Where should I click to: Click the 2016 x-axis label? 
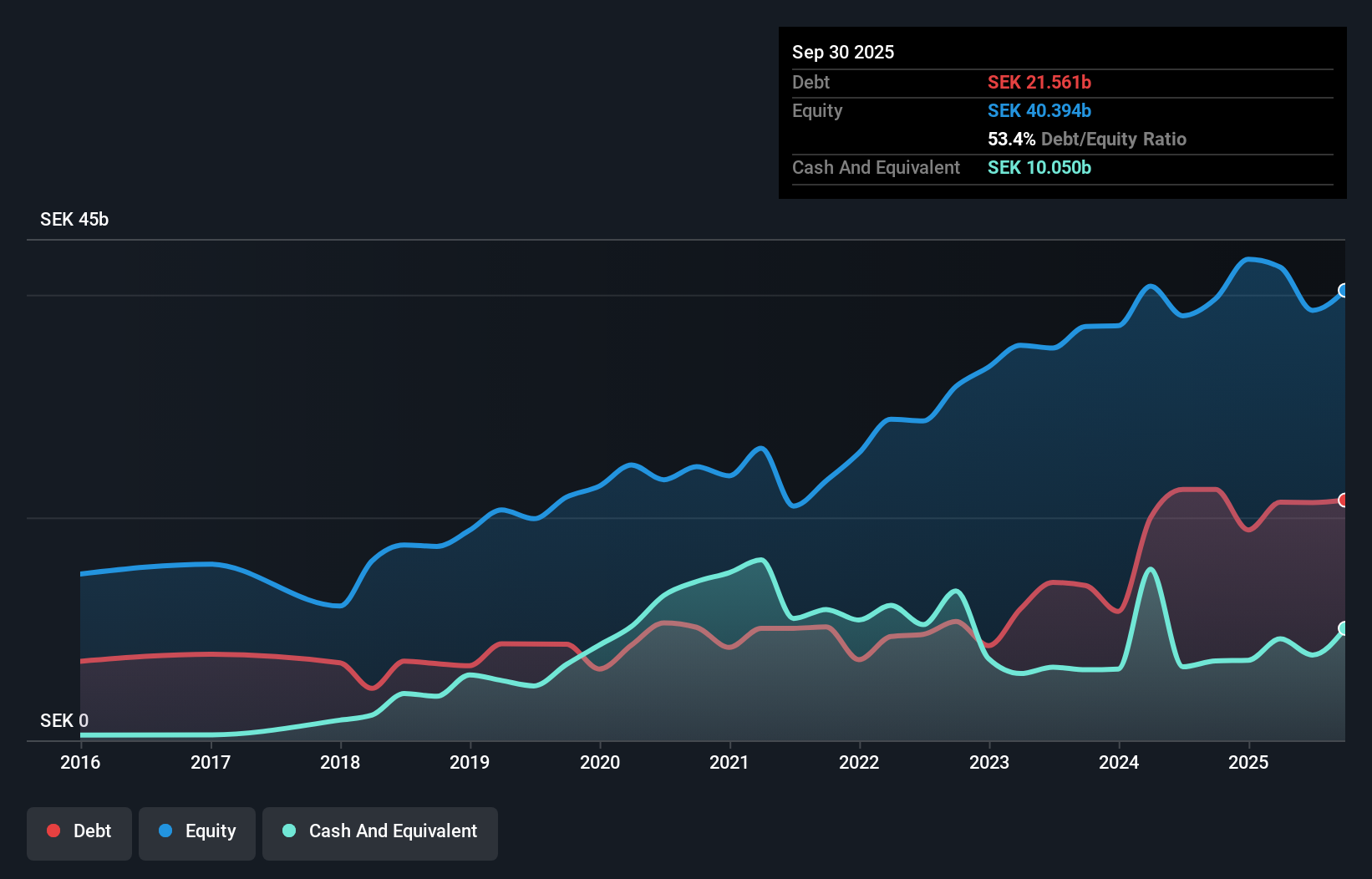[x=80, y=762]
